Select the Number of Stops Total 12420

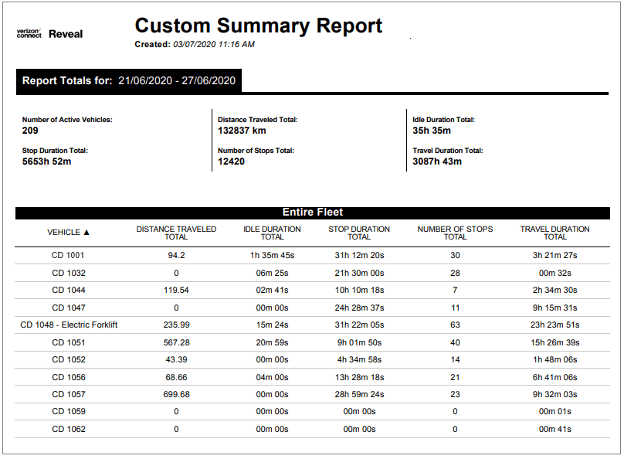231,161
